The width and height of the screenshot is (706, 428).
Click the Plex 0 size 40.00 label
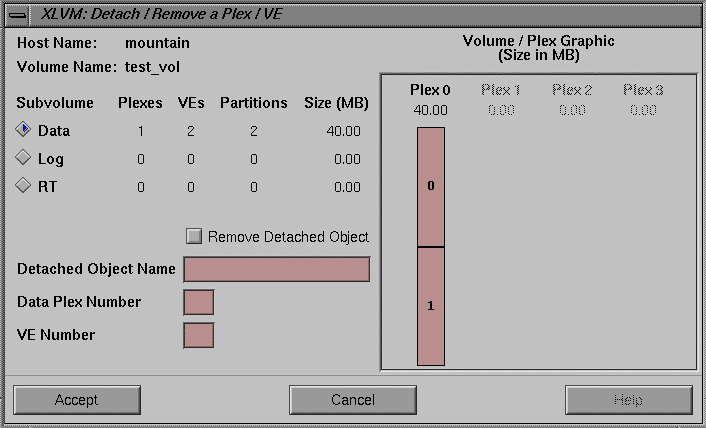coord(431,110)
